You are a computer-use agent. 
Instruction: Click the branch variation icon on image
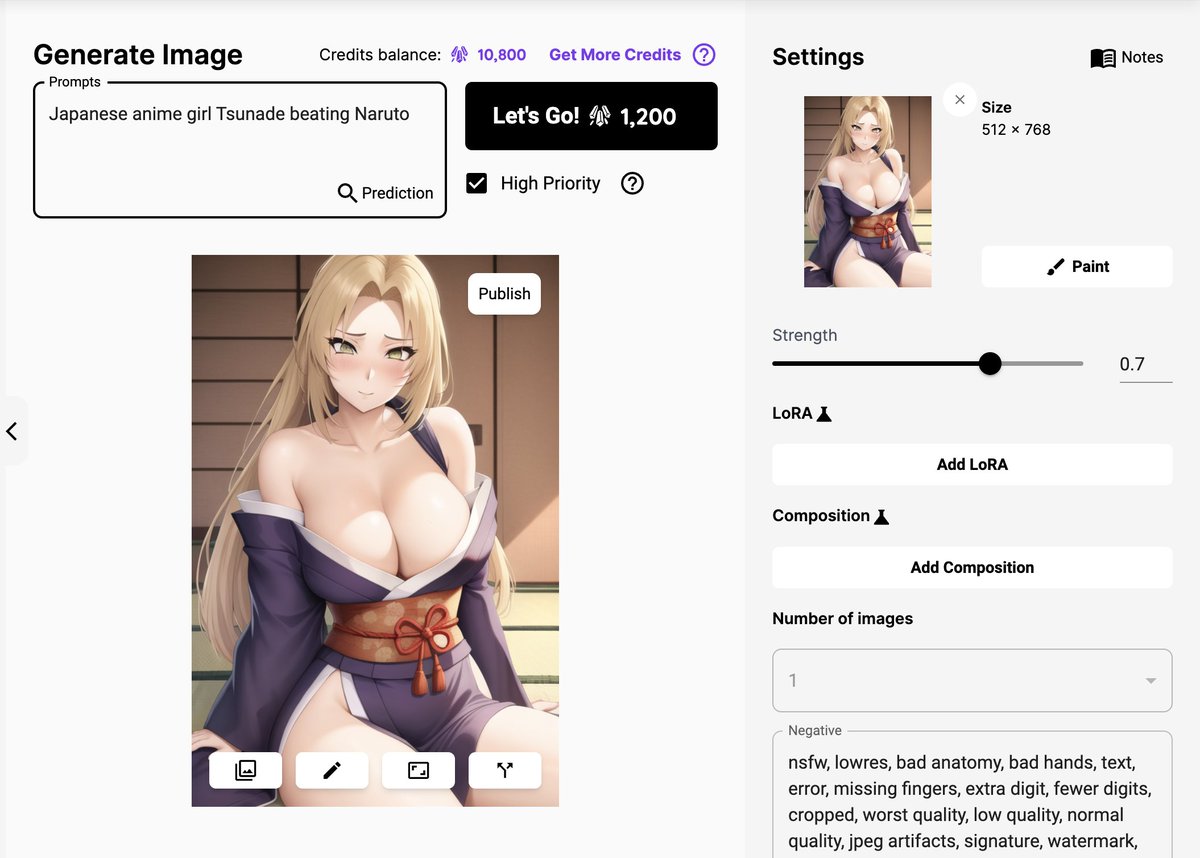(x=505, y=770)
